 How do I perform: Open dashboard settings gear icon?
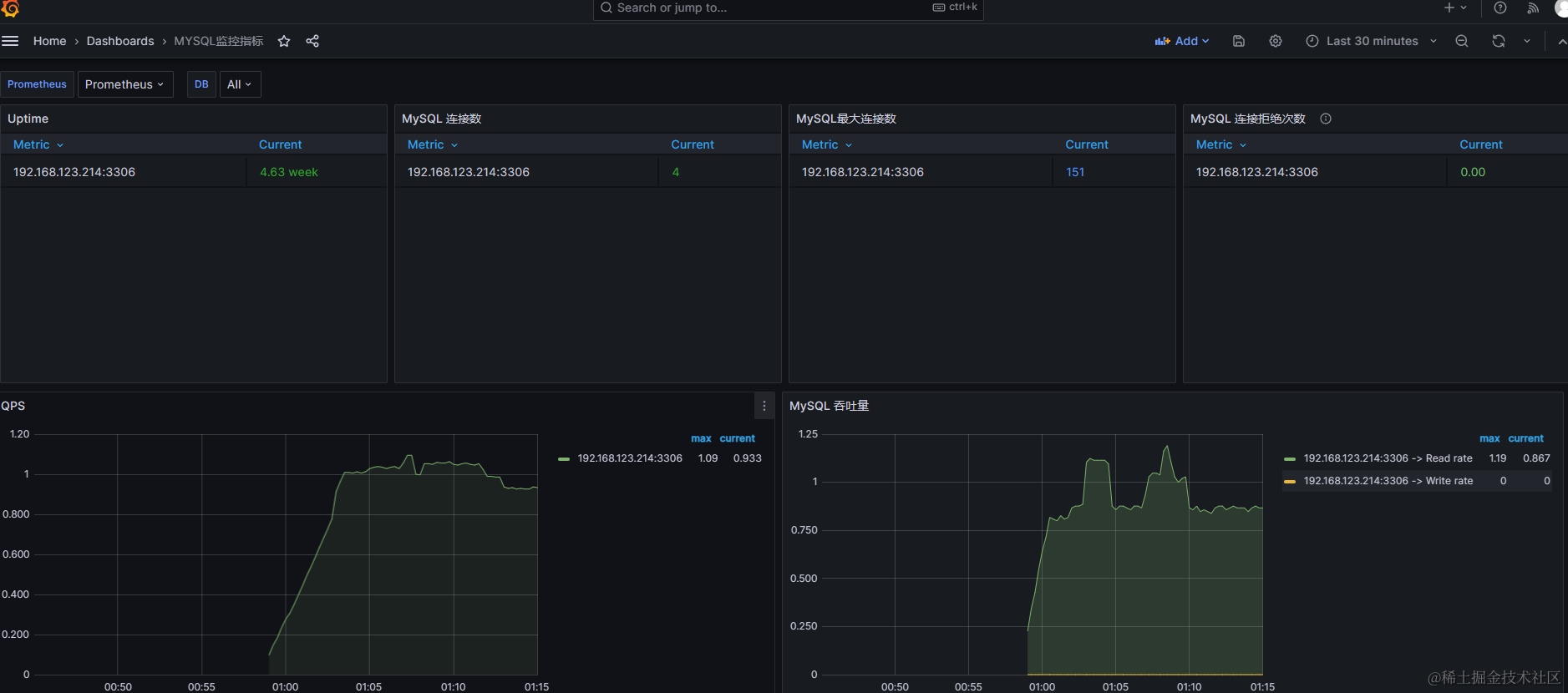[x=1276, y=41]
